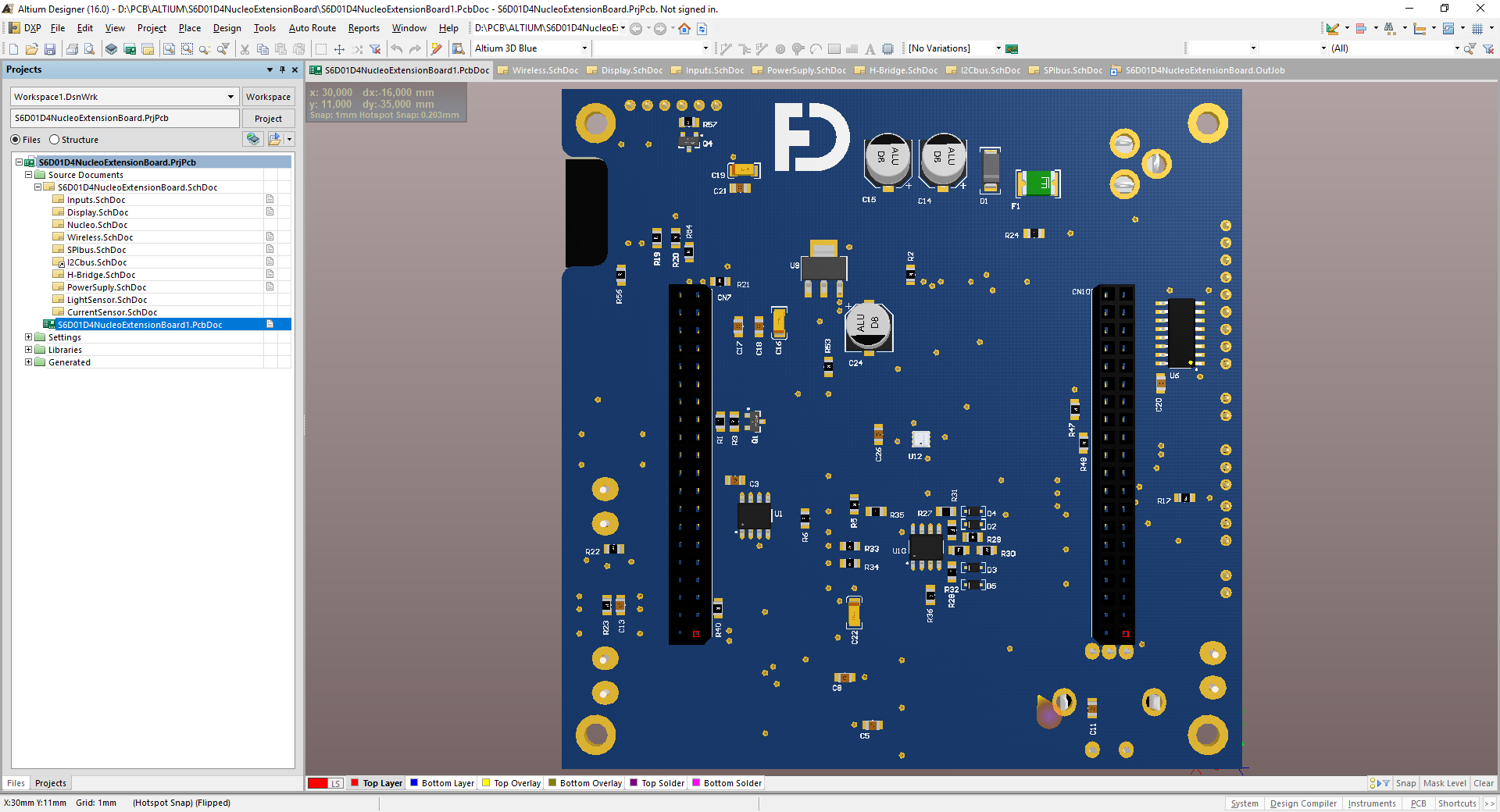Expand the Settings tree node
The height and width of the screenshot is (812, 1500).
pyautogui.click(x=28, y=337)
